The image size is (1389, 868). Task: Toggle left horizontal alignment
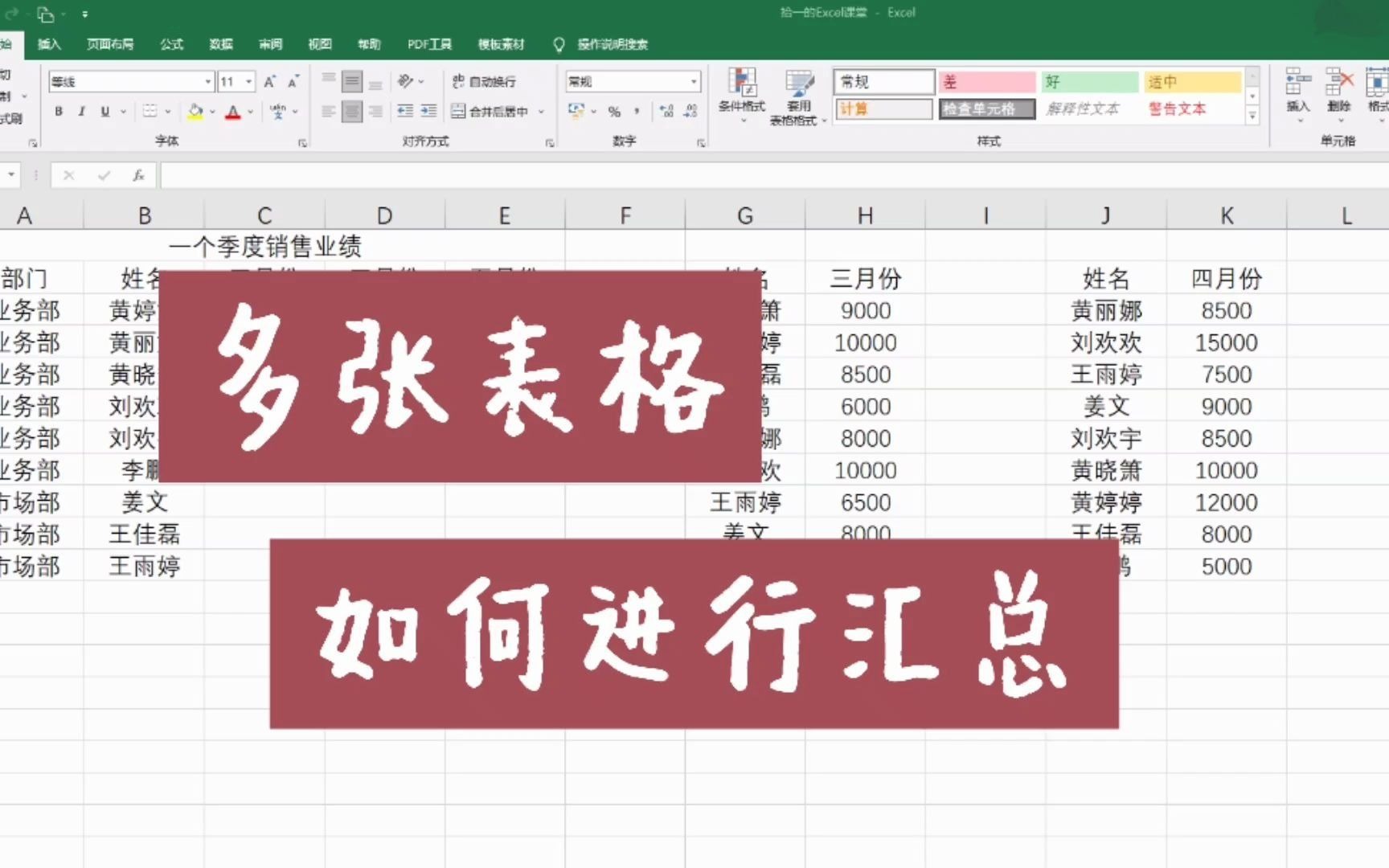329,111
